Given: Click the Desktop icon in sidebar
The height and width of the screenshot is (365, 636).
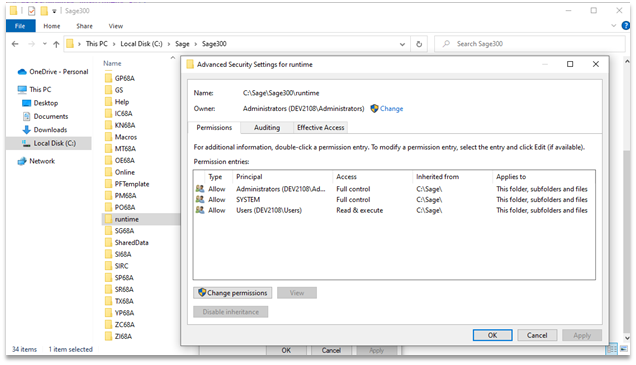Looking at the screenshot, I should (26, 103).
